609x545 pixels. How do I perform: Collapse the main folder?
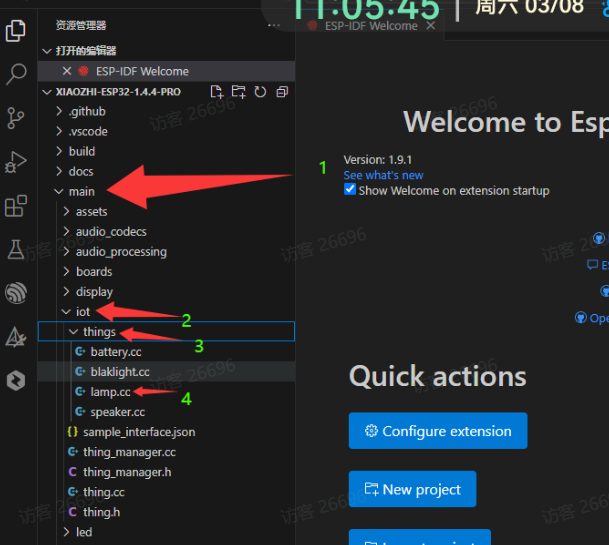point(59,191)
